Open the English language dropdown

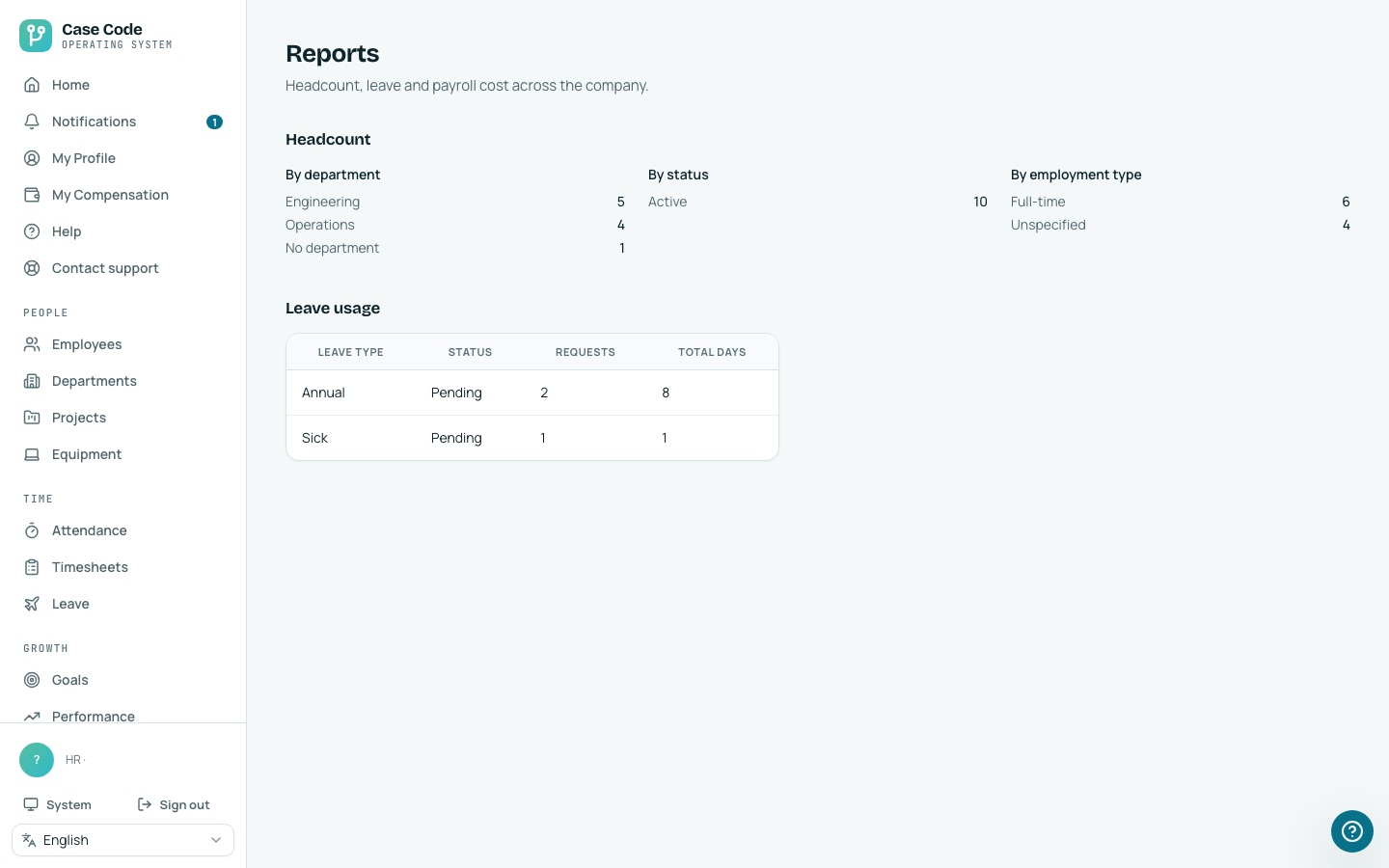pos(123,840)
